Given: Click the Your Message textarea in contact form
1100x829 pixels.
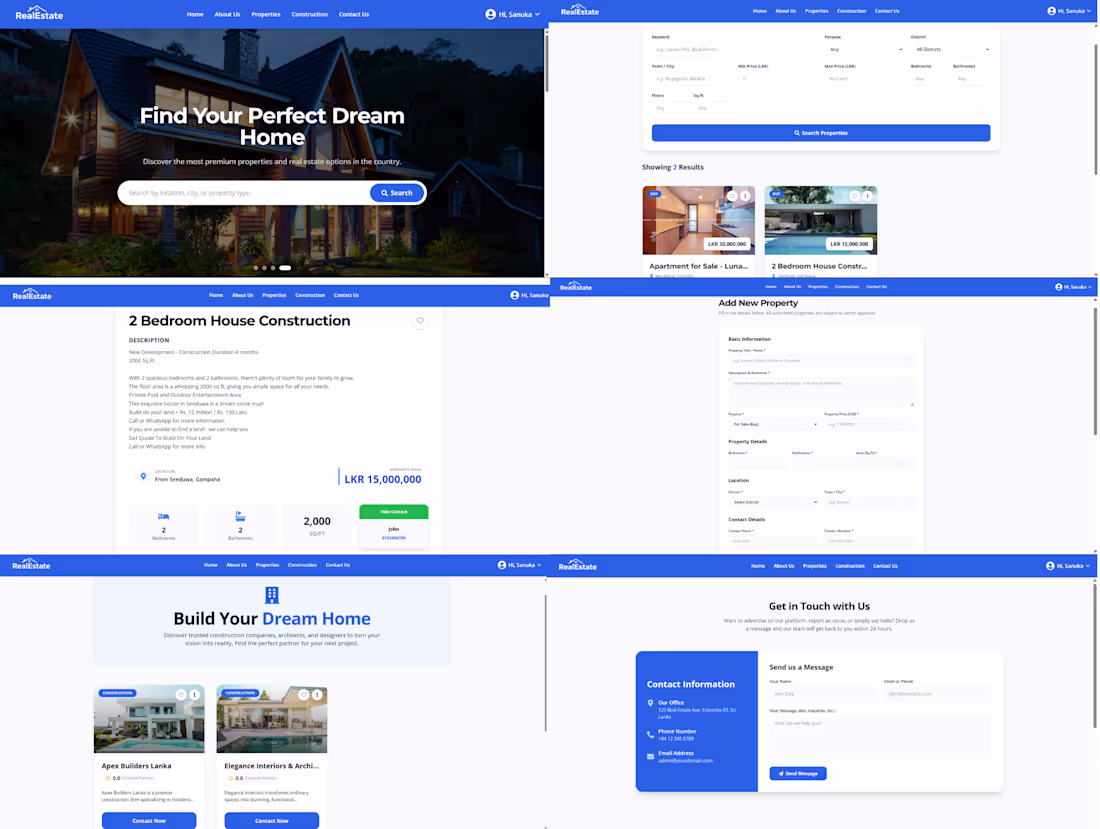Looking at the screenshot, I should [880, 736].
